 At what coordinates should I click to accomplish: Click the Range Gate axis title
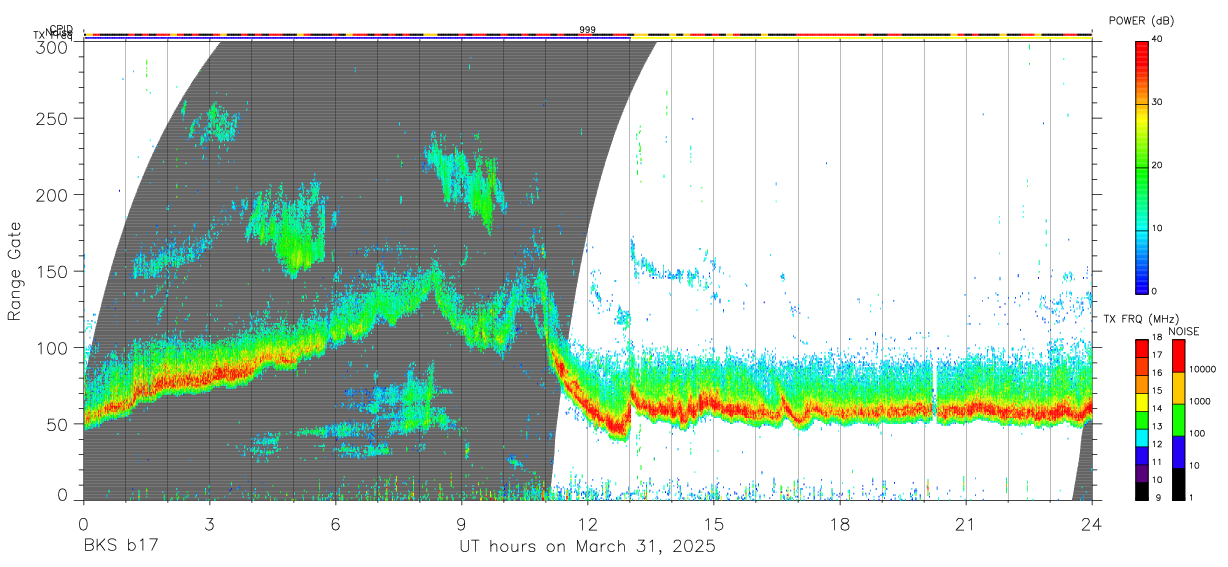coord(16,271)
